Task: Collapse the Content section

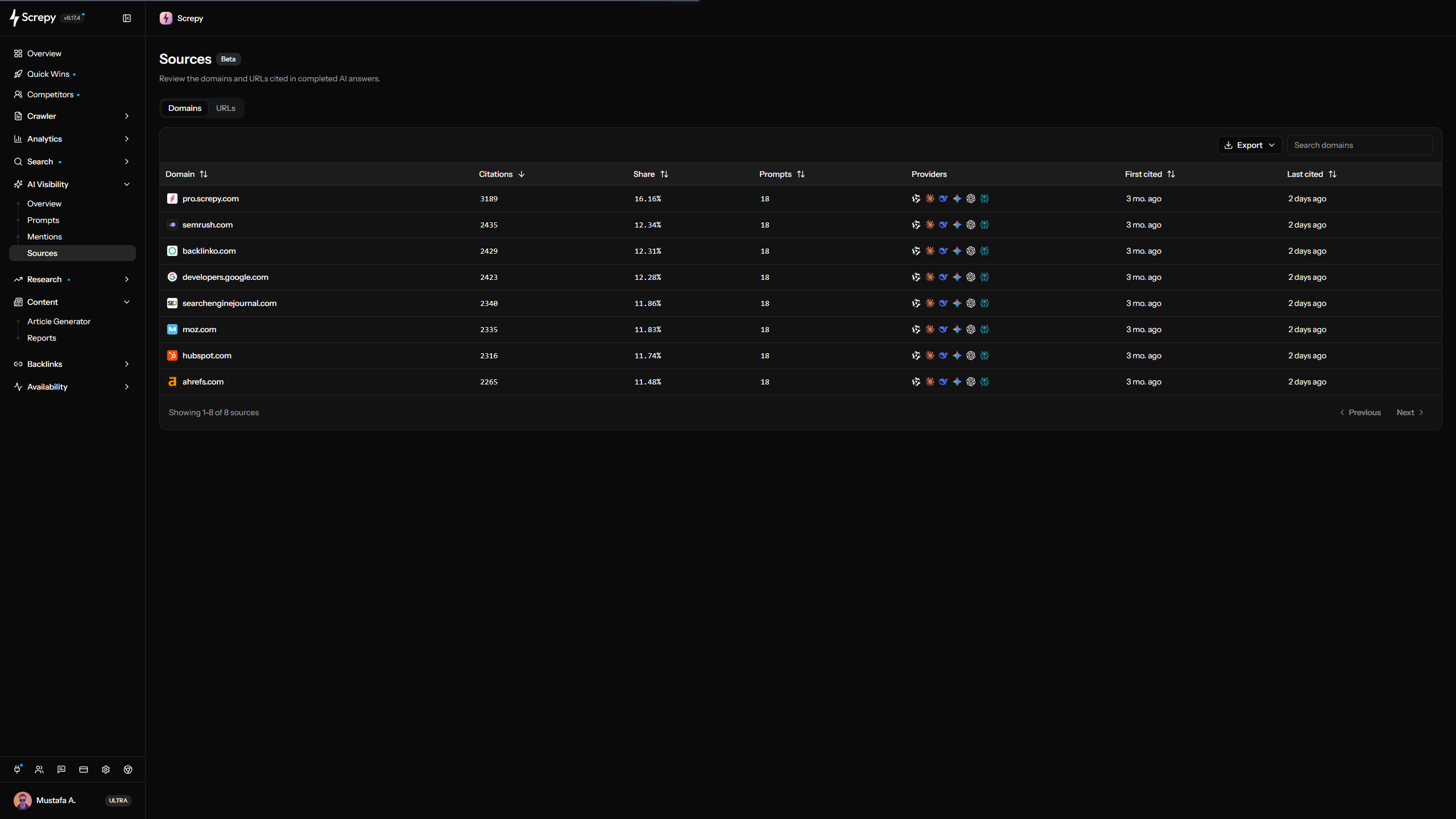Action: pyautogui.click(x=72, y=302)
